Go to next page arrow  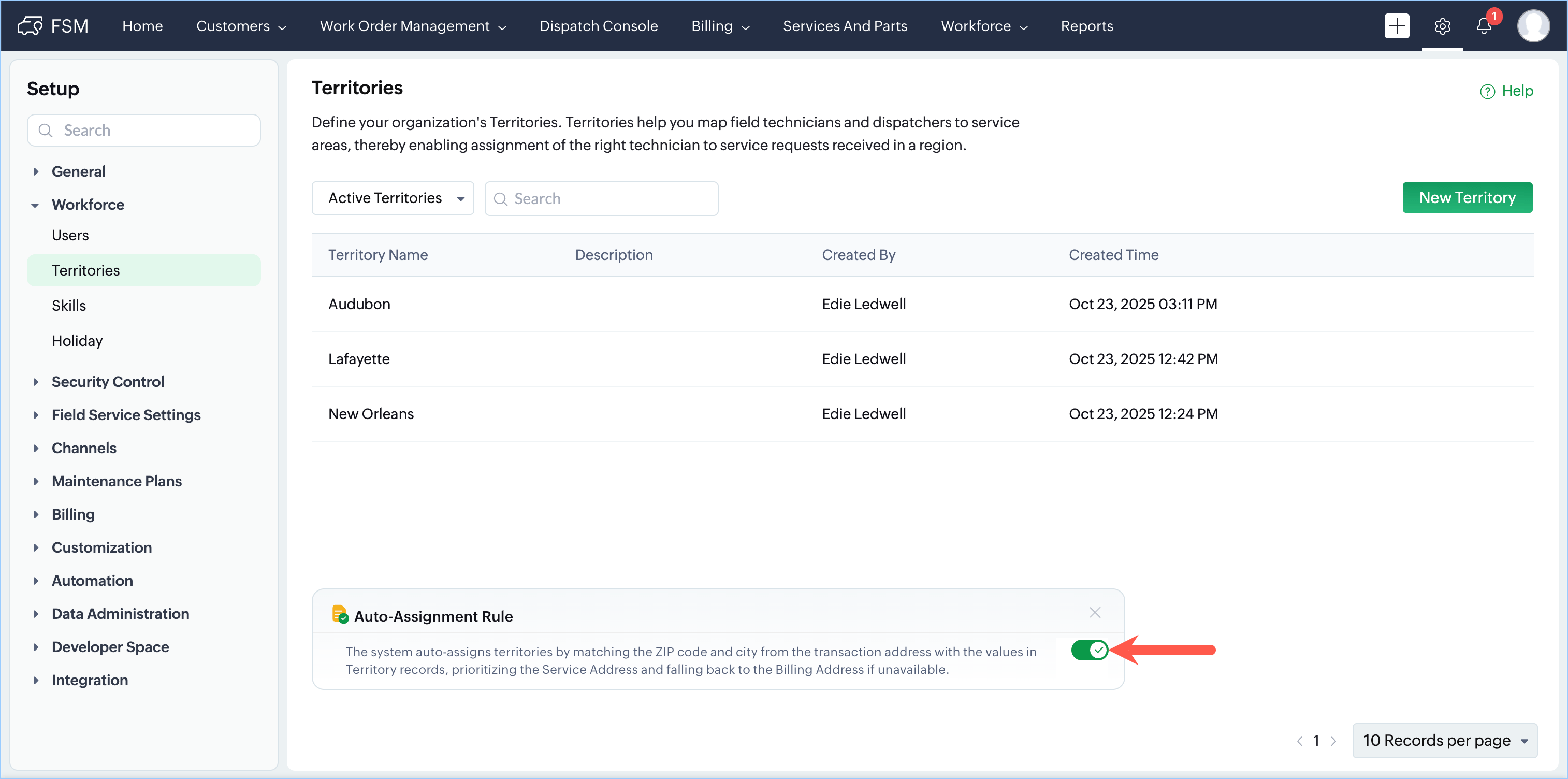point(1333,741)
